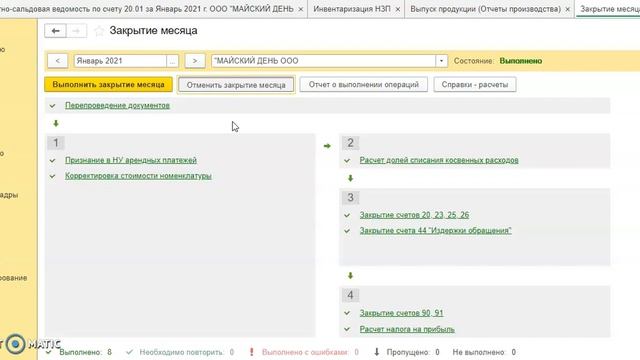Click the Закрытие месяца page title
This screenshot has width=640, height=360.
pos(153,31)
